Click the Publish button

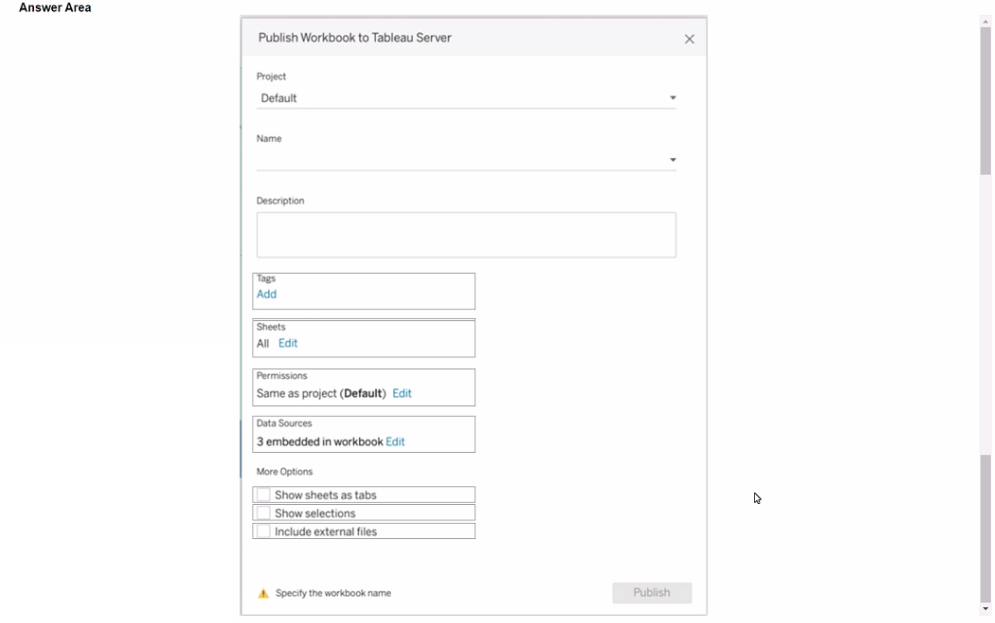coord(652,593)
